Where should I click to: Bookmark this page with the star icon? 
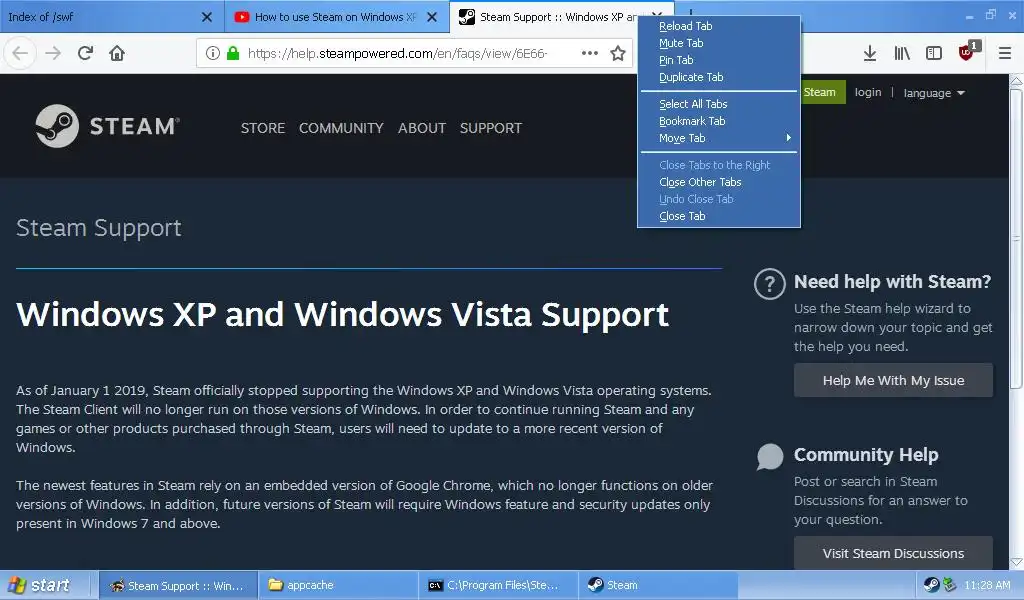(x=618, y=53)
